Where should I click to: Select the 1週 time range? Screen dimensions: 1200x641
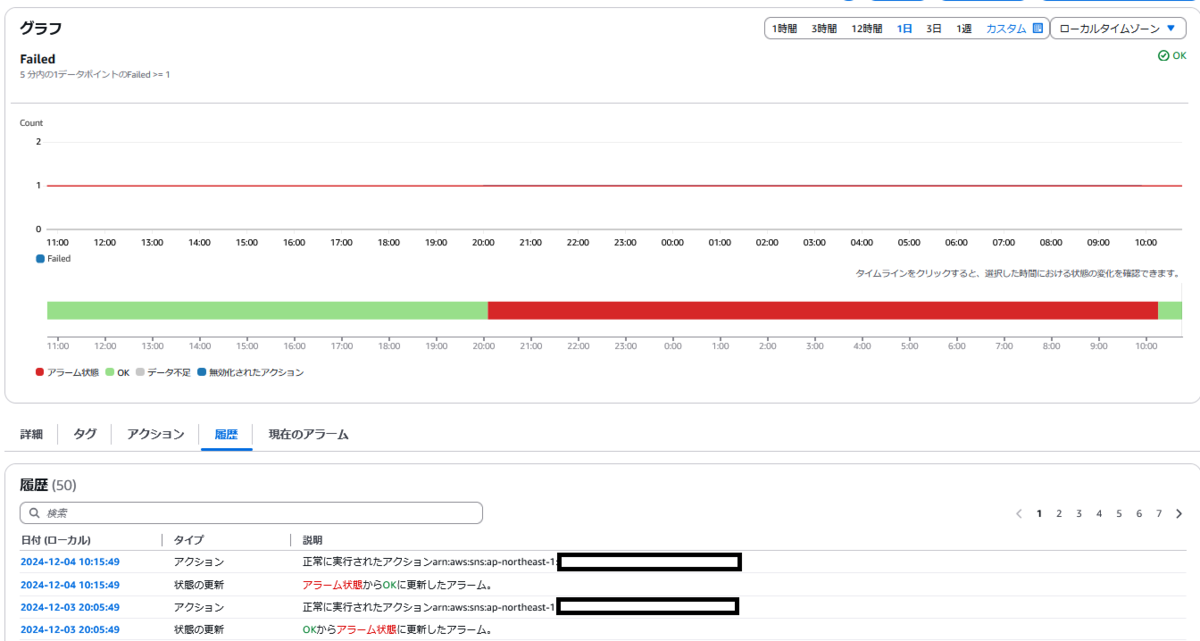[x=964, y=29]
